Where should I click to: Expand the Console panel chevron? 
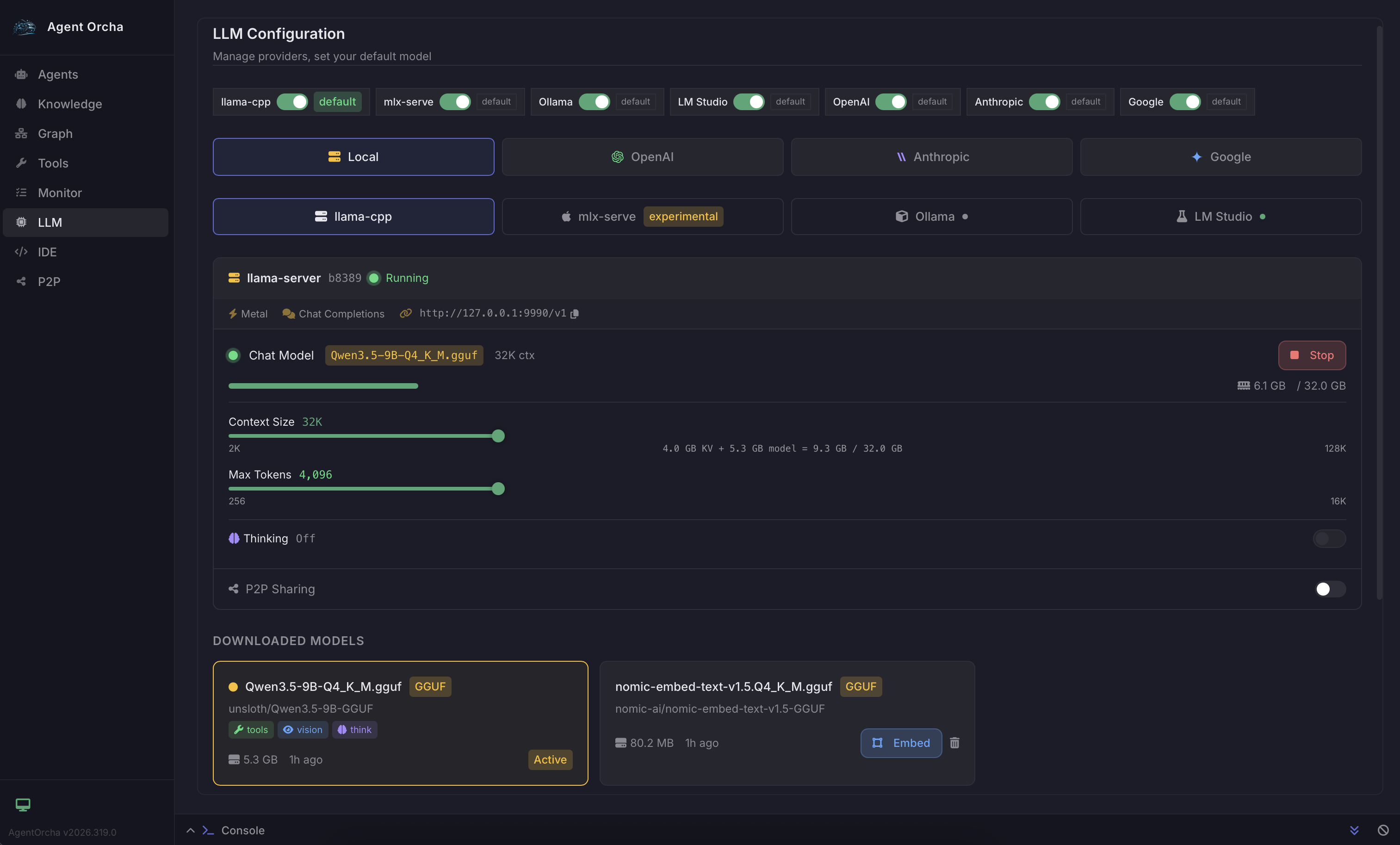pyautogui.click(x=190, y=830)
